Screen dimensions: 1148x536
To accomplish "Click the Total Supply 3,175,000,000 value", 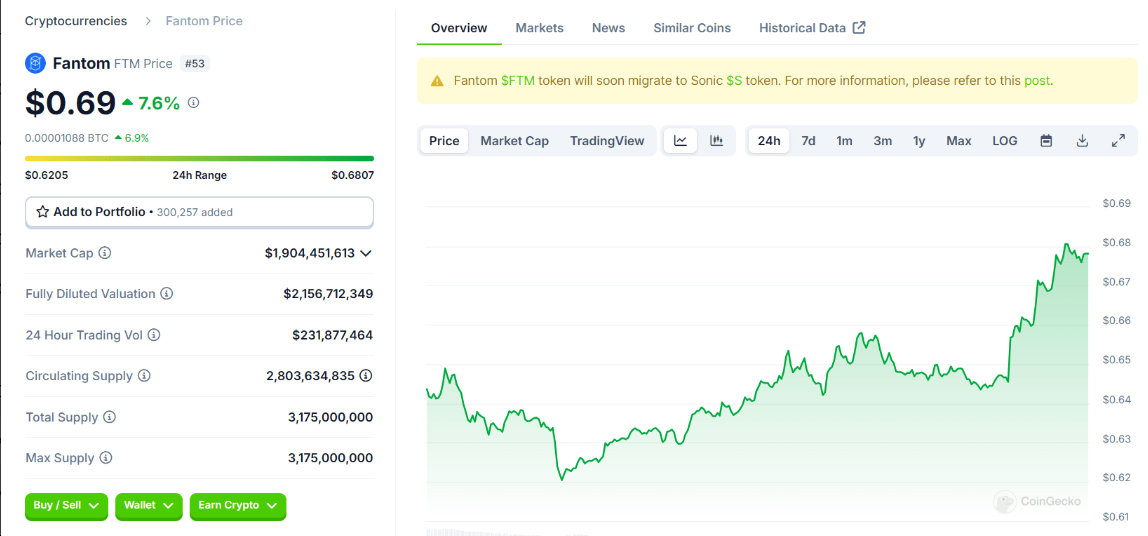I will click(330, 417).
